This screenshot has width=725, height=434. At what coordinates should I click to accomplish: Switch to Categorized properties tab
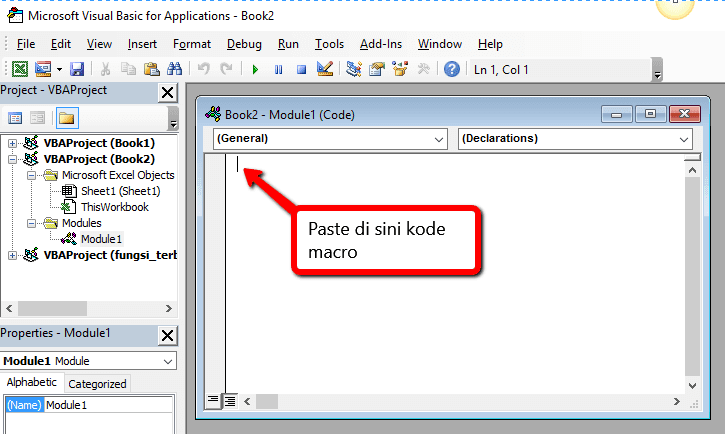click(x=97, y=384)
